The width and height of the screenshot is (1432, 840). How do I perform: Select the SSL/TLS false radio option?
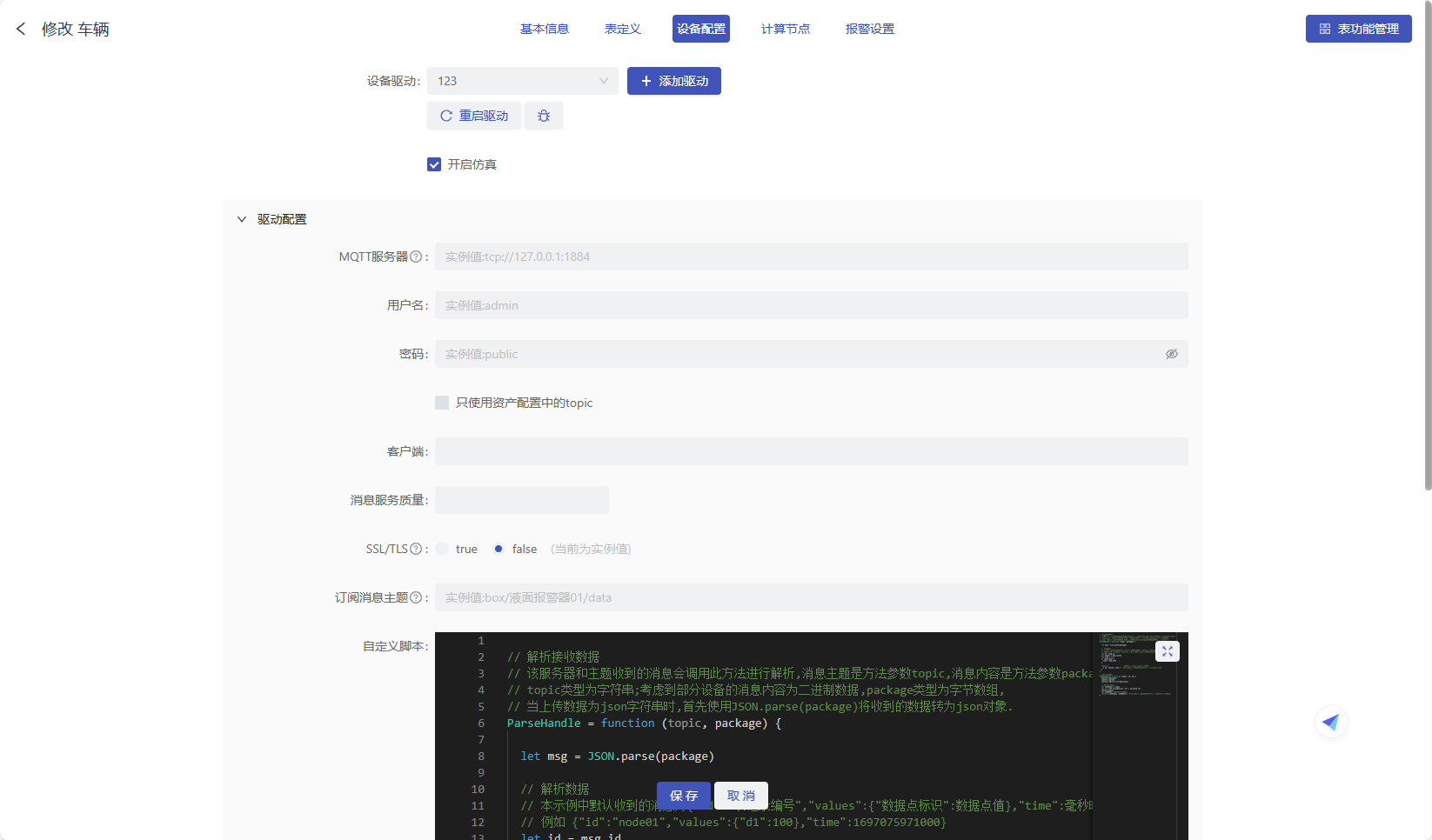point(499,549)
